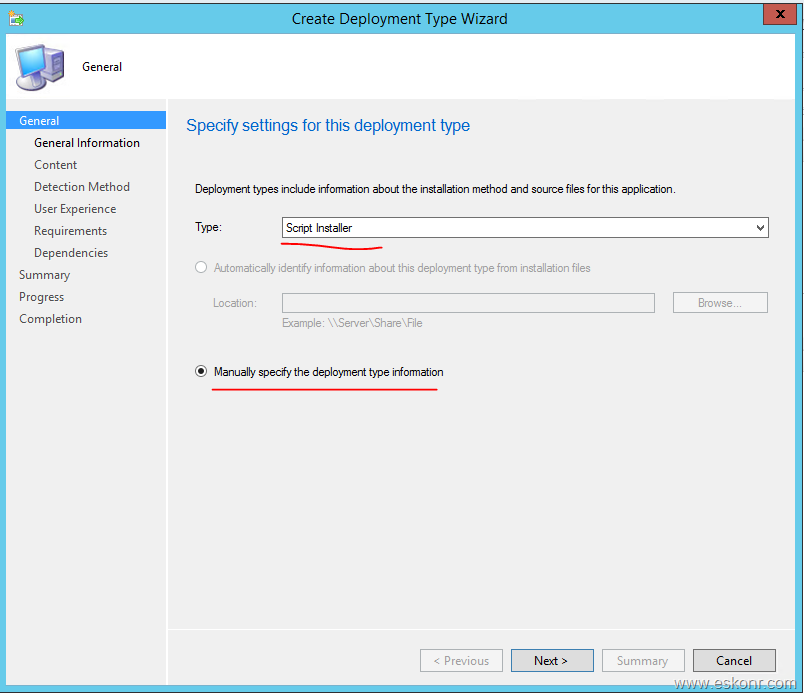Select Manually specify the deployment type information
This screenshot has width=804, height=694.
pyautogui.click(x=202, y=372)
